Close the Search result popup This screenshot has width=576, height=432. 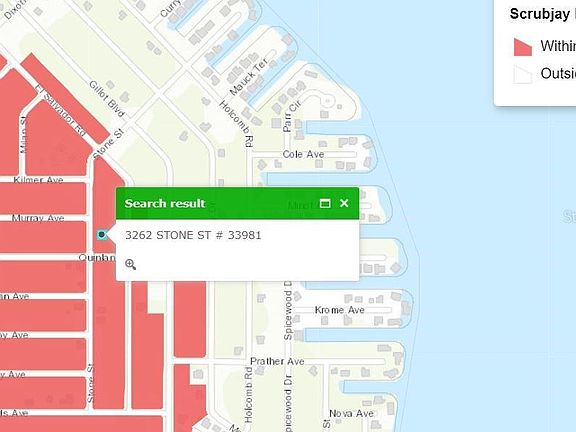coord(344,203)
